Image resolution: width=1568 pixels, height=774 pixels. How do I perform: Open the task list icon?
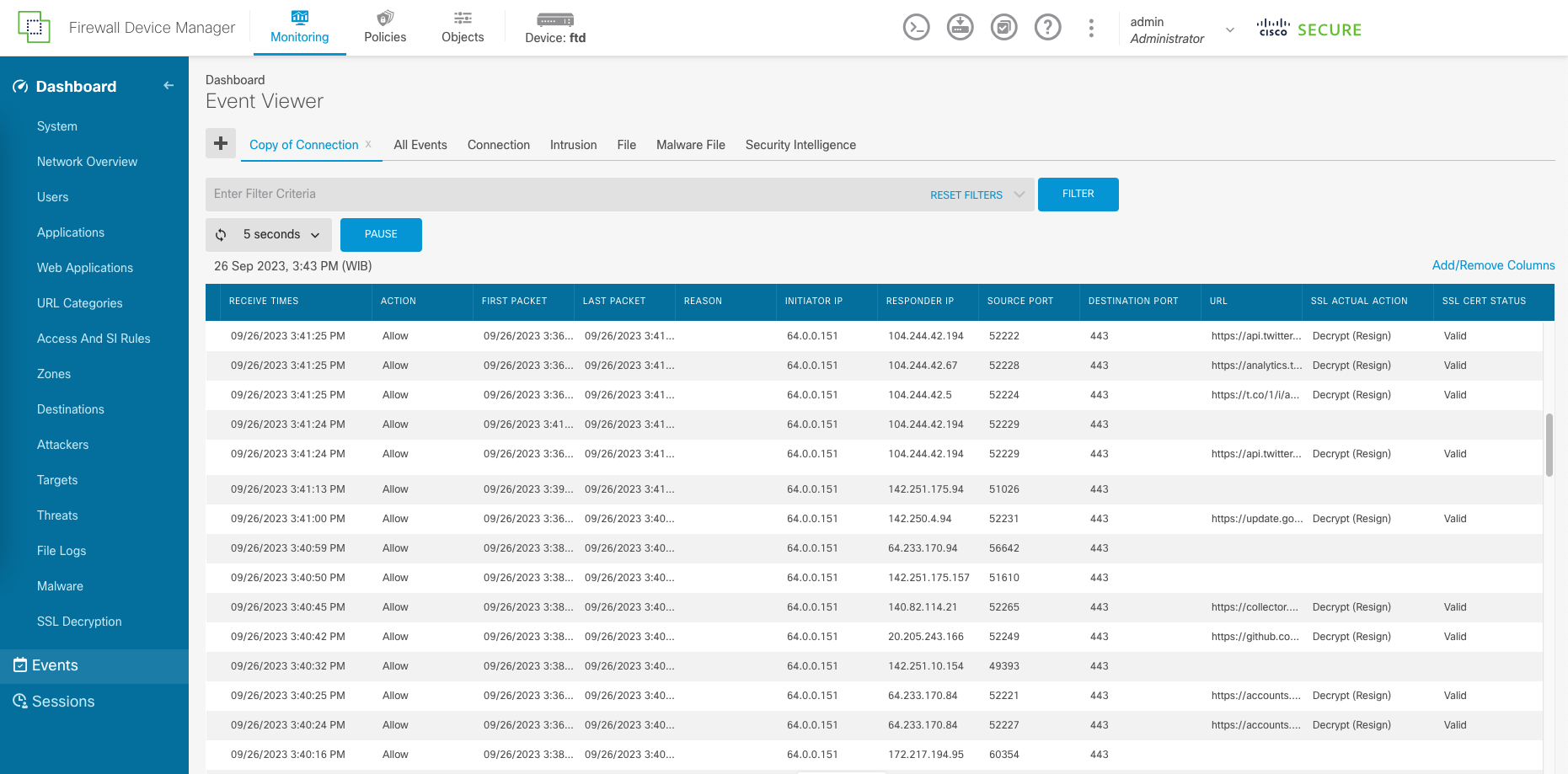[1003, 28]
